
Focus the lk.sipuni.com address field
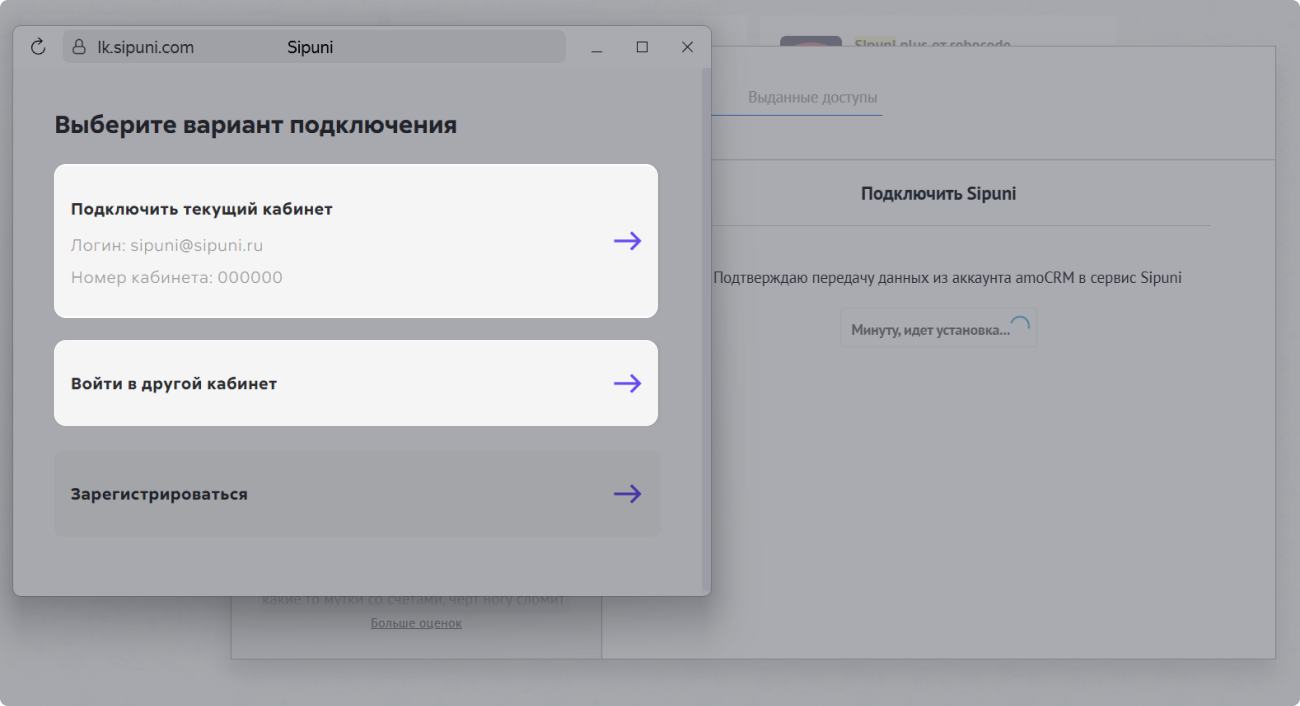tap(314, 47)
